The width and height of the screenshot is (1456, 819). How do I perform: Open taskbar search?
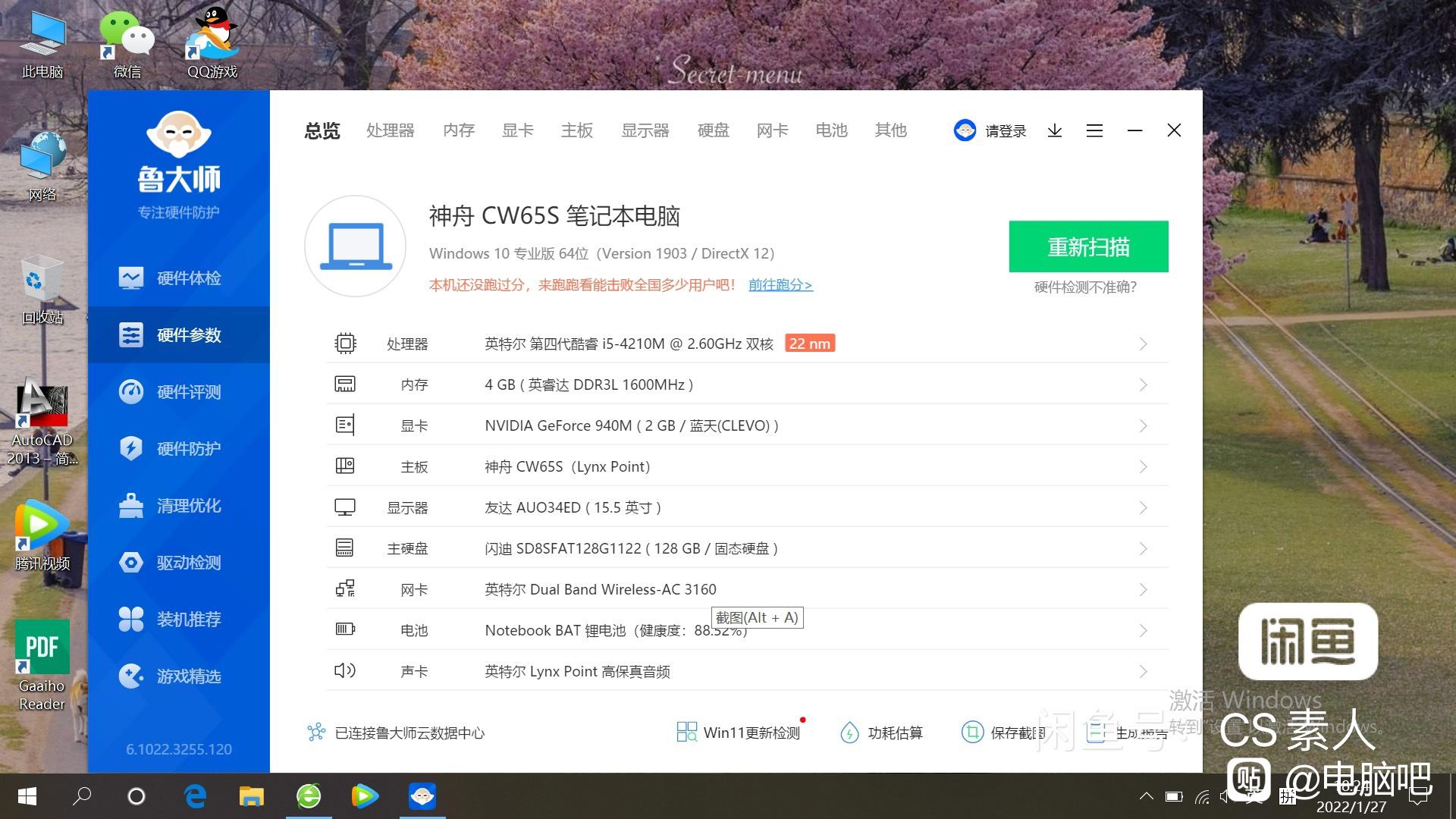click(x=81, y=796)
